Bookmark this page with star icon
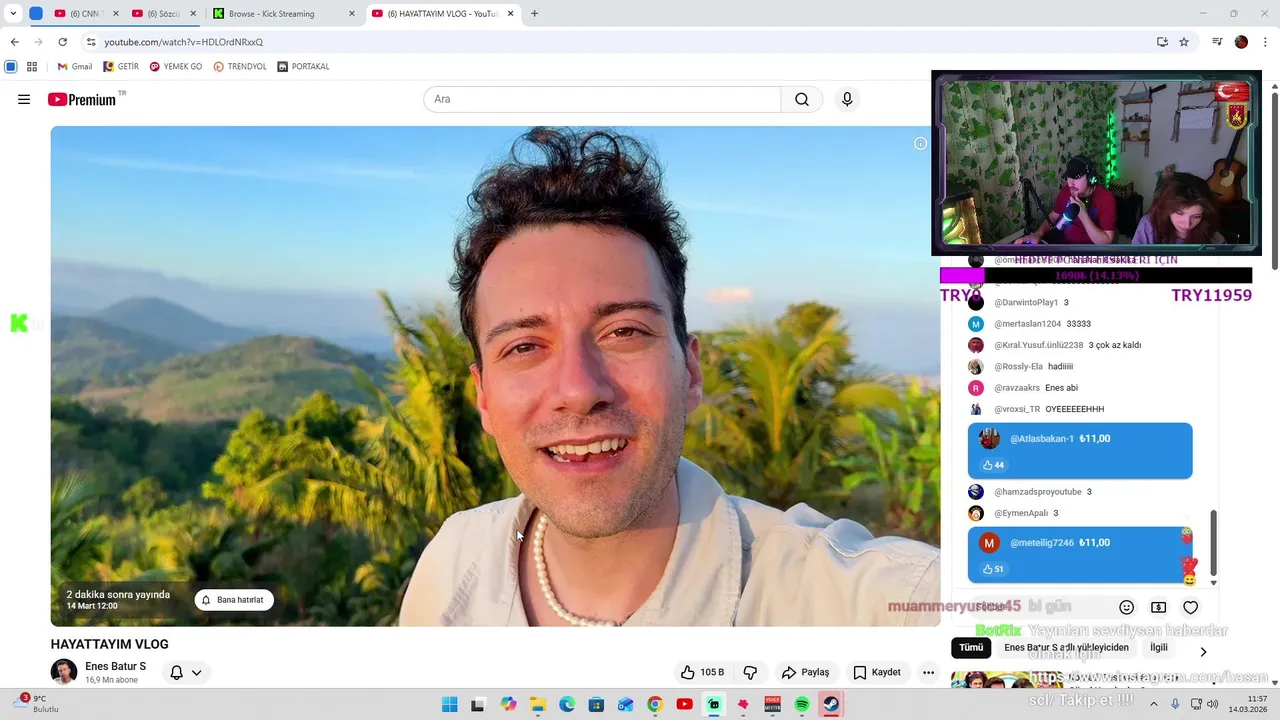1280x720 pixels. (x=1184, y=42)
